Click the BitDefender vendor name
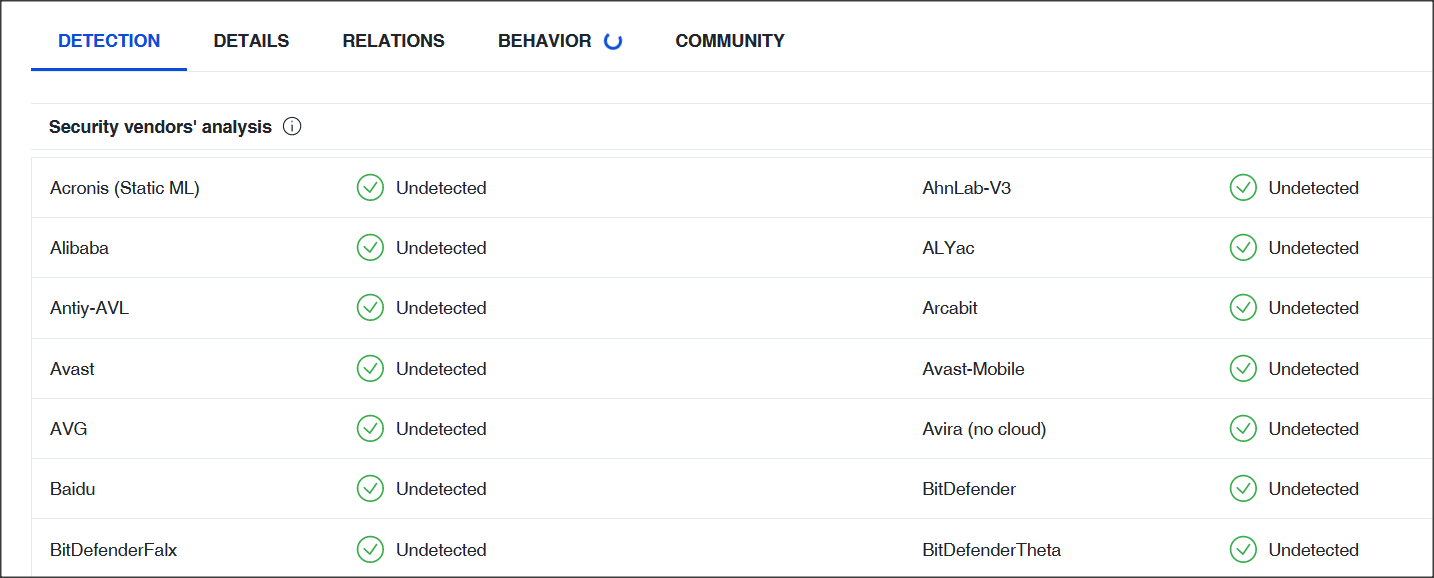This screenshot has height=578, width=1434. point(969,489)
